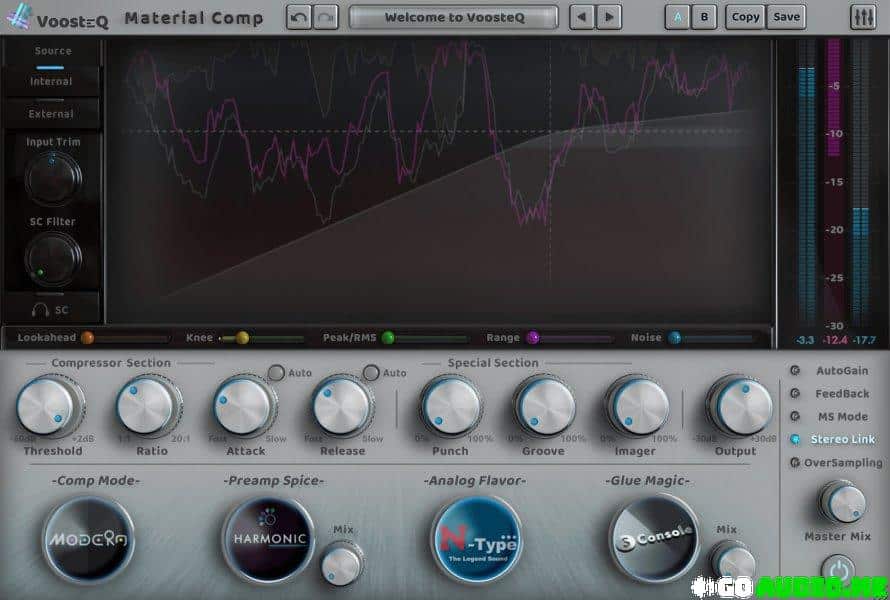The height and width of the screenshot is (600, 890).
Task: Click the plugin power bypass icon
Action: pos(838,569)
